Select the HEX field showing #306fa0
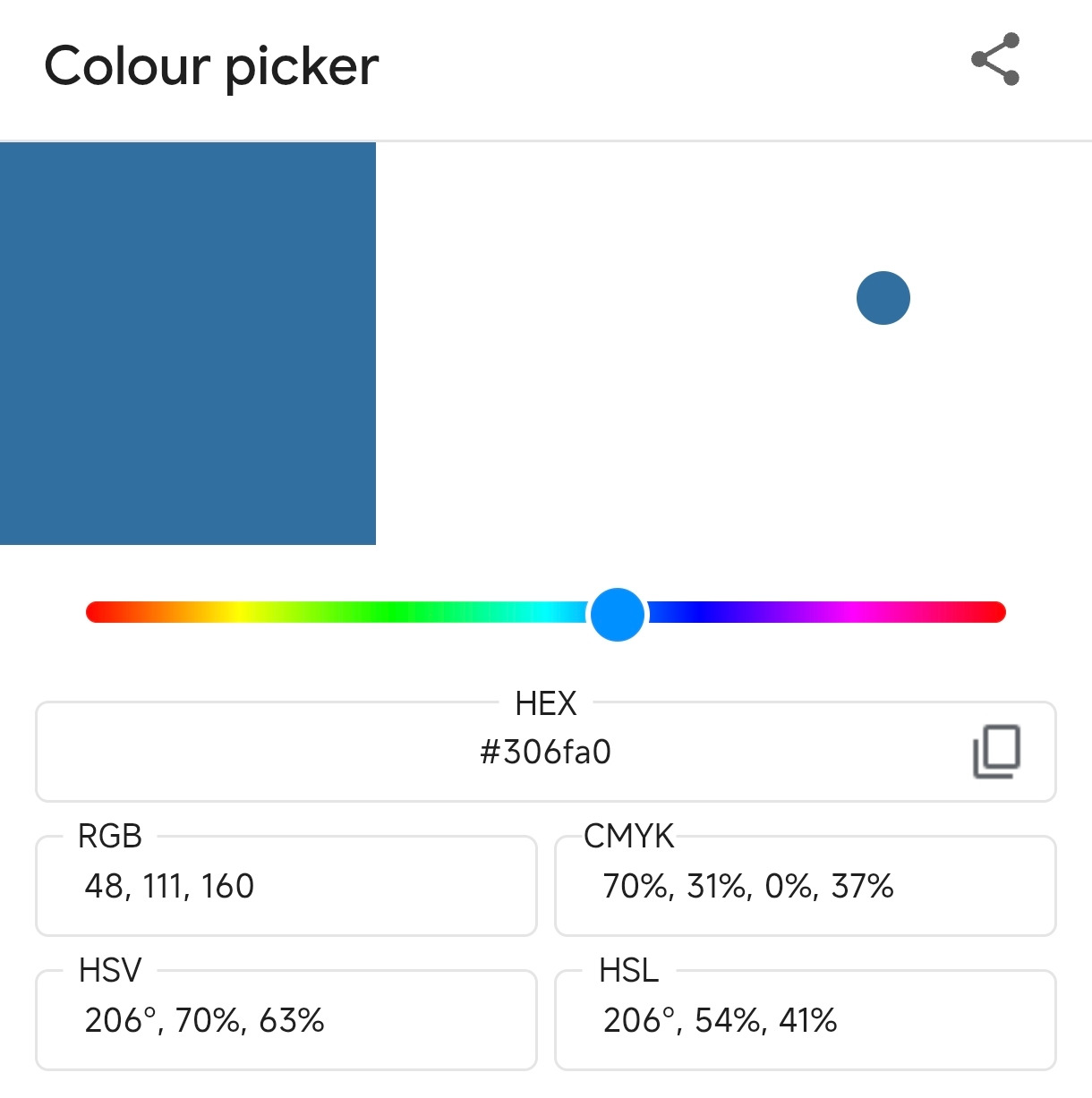Viewport: 1092px width, 1098px height. [545, 753]
